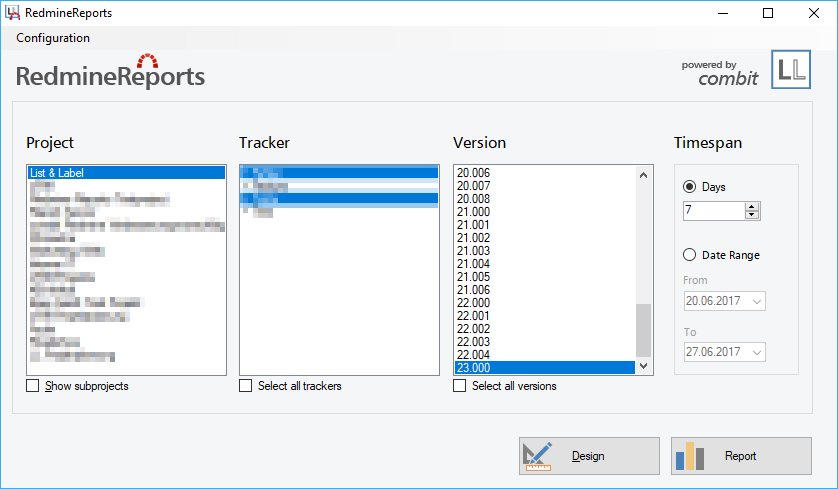Click the version list scrollbar thumb
The height and width of the screenshot is (489, 838).
tap(643, 330)
